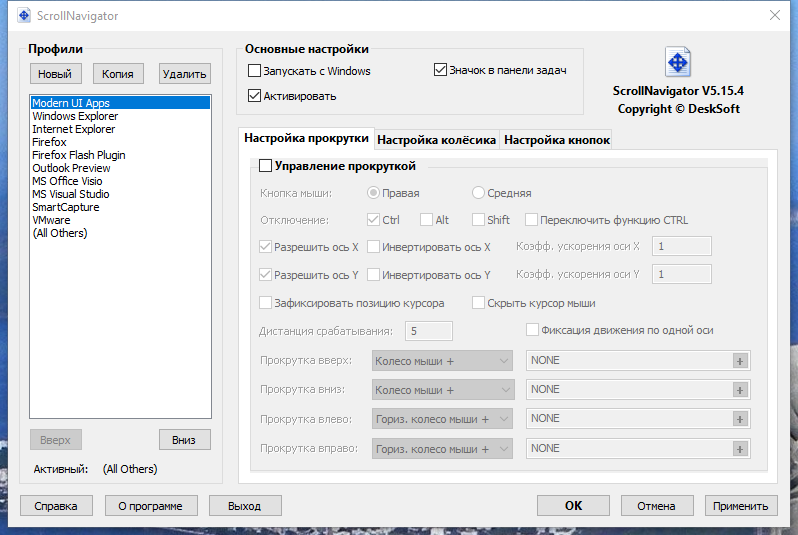Expand the Прокрутка вниз combo box
Viewport: 798px width, 535px height.
[x=443, y=390]
